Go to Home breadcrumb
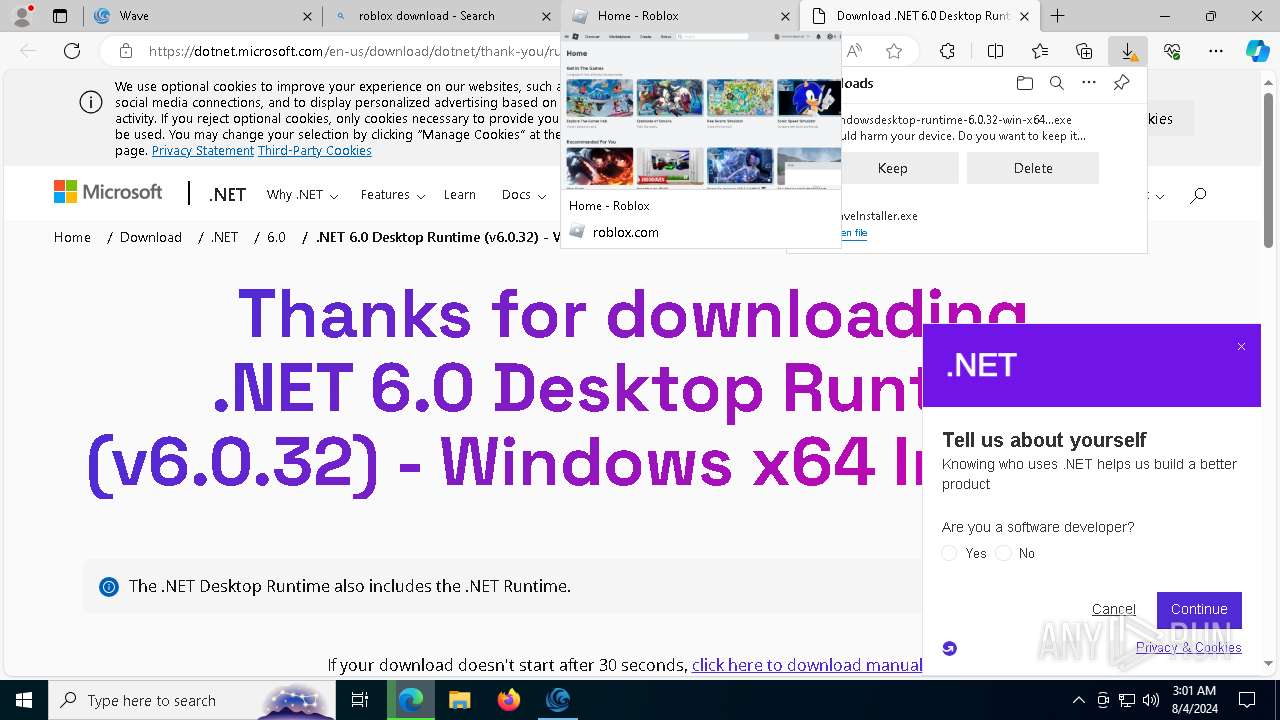The height and width of the screenshot is (720, 1280). 72,237
